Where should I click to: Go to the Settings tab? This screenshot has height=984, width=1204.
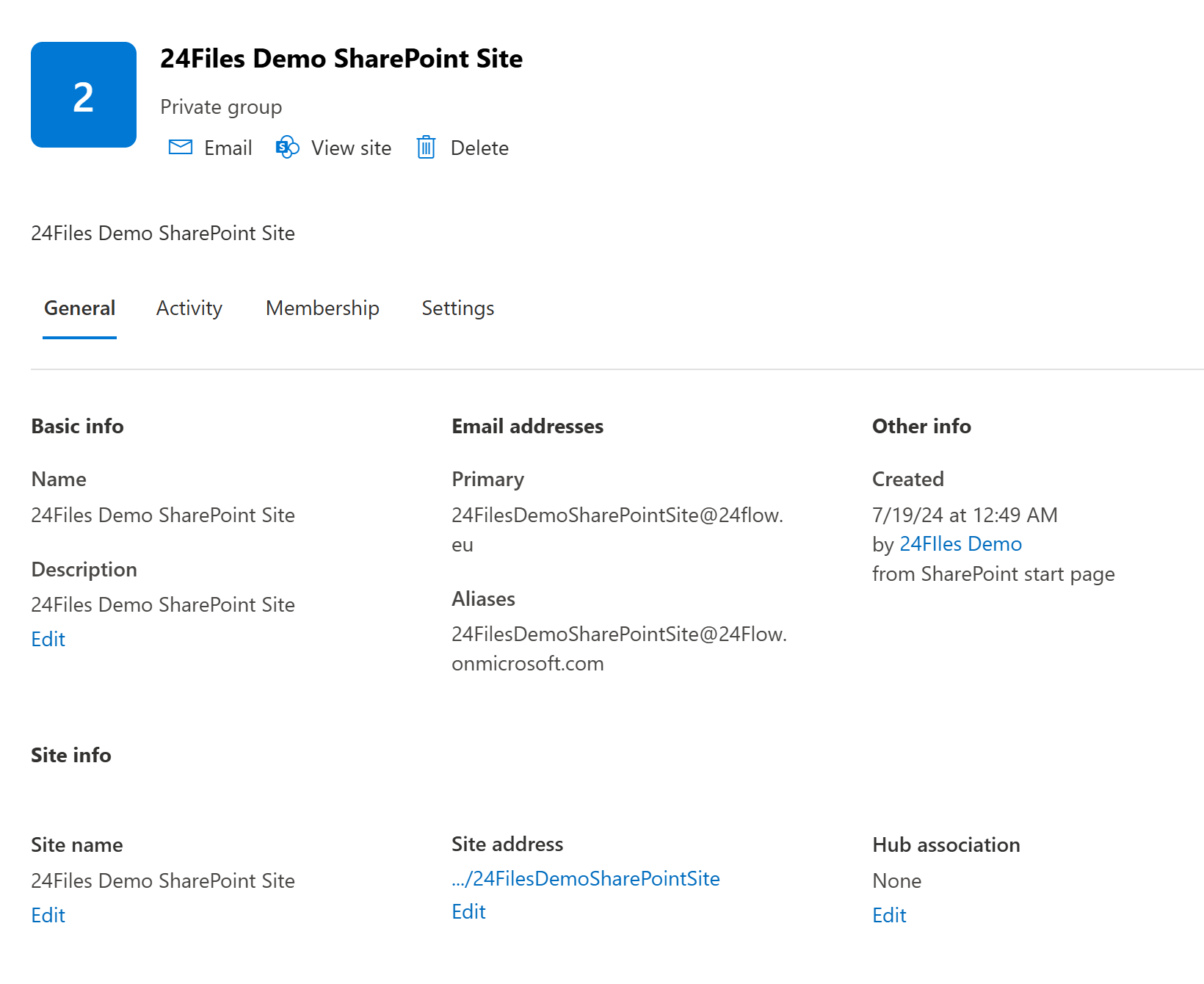pos(457,308)
